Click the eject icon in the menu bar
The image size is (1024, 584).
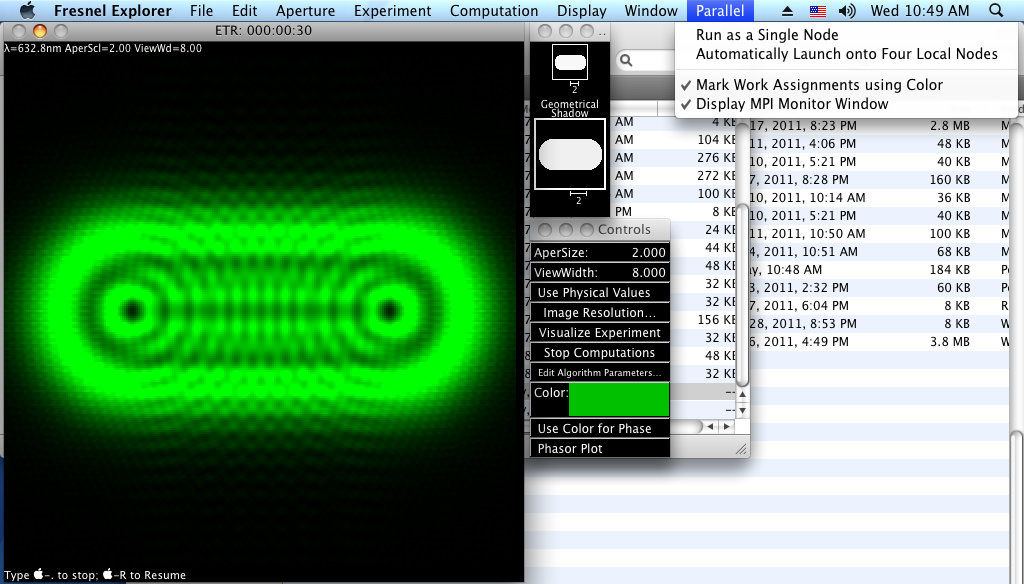click(787, 11)
